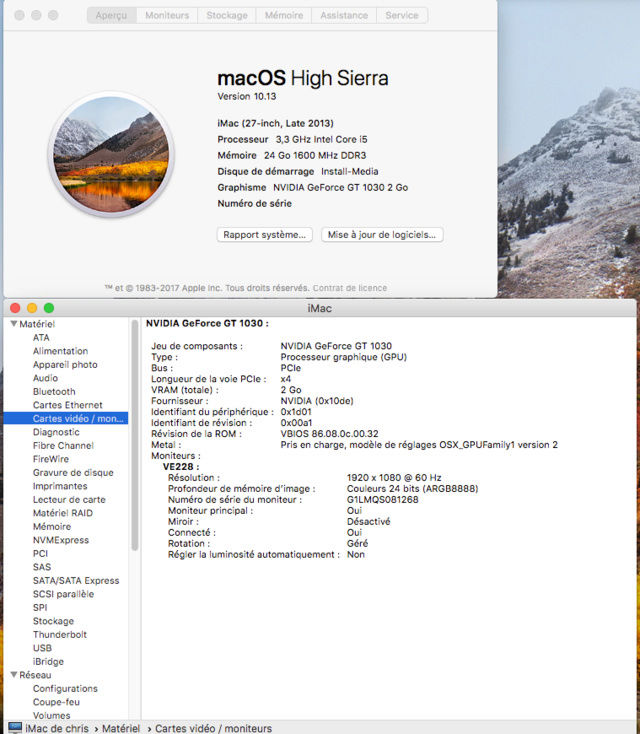This screenshot has height=734, width=640.
Task: Open the Moniteurs tab
Action: coord(167,15)
